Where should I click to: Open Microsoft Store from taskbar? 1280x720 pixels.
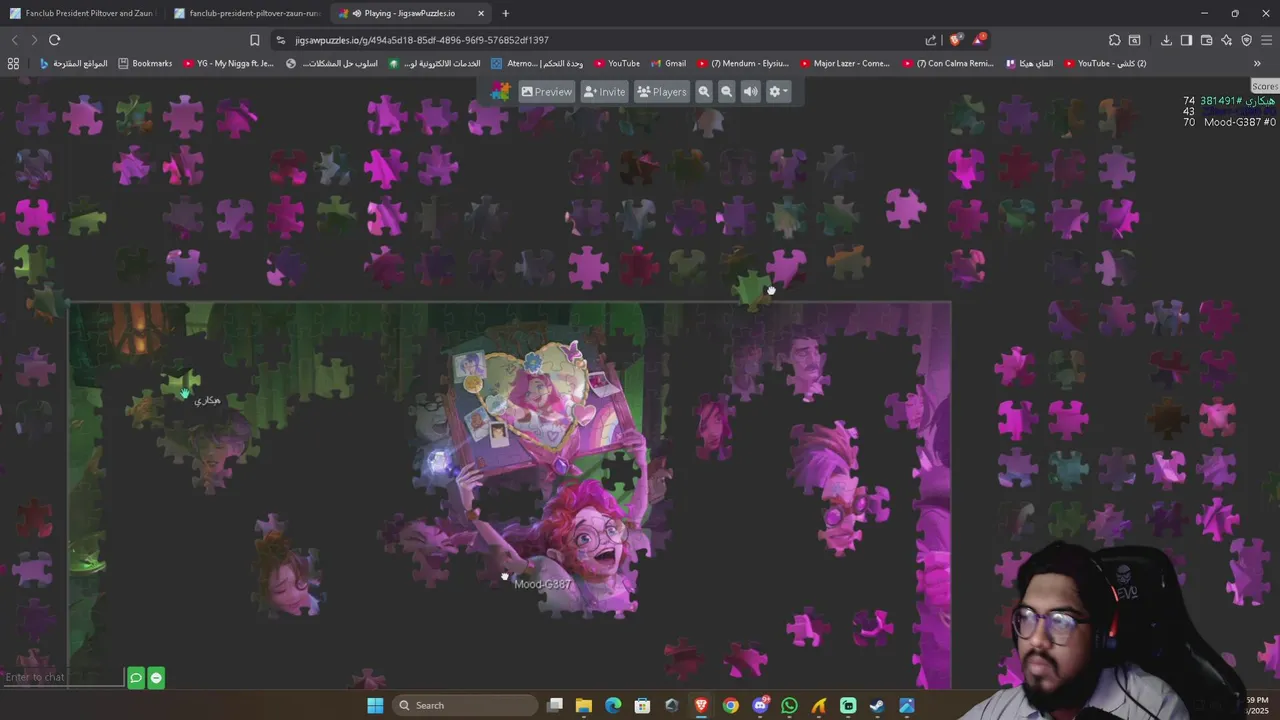pos(643,705)
